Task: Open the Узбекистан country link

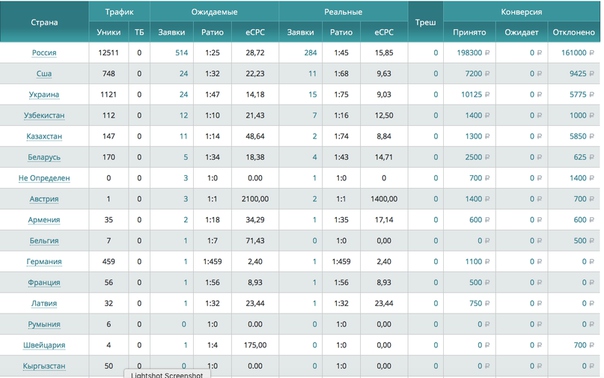Action: coord(44,115)
